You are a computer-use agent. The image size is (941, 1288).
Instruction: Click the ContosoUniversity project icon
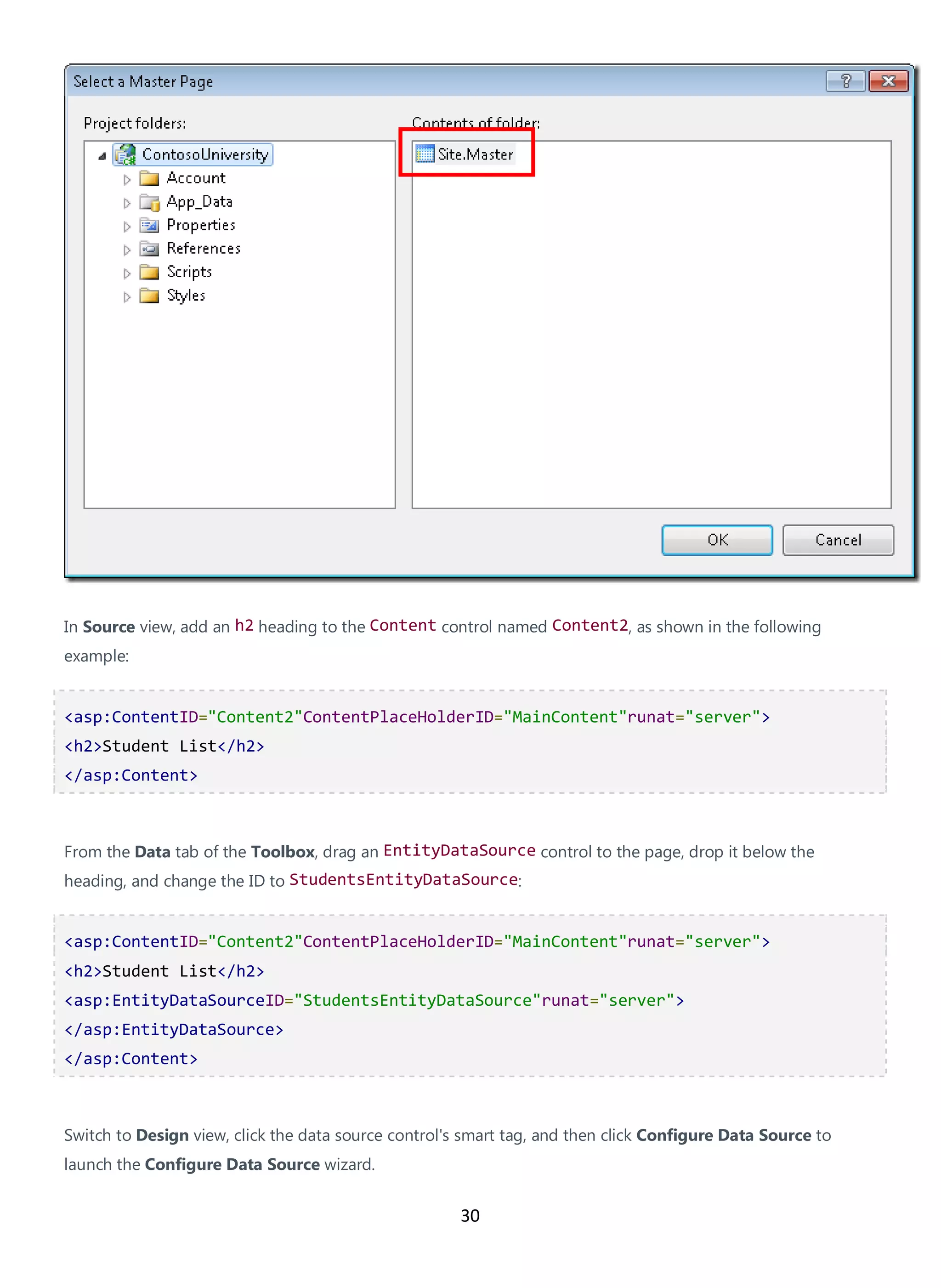click(x=125, y=154)
